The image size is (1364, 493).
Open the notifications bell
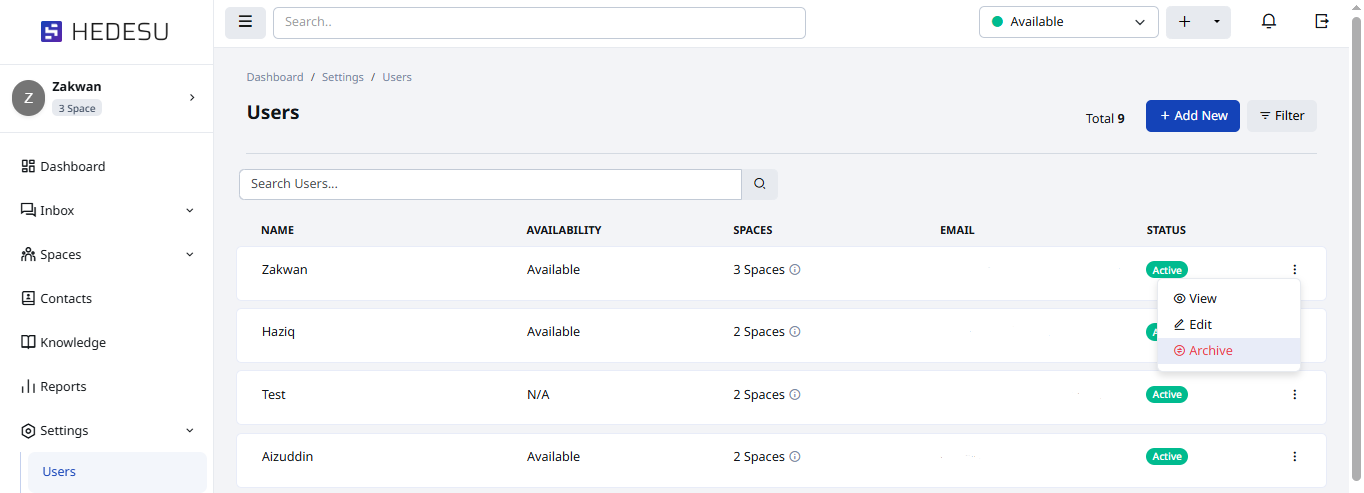tap(1269, 22)
